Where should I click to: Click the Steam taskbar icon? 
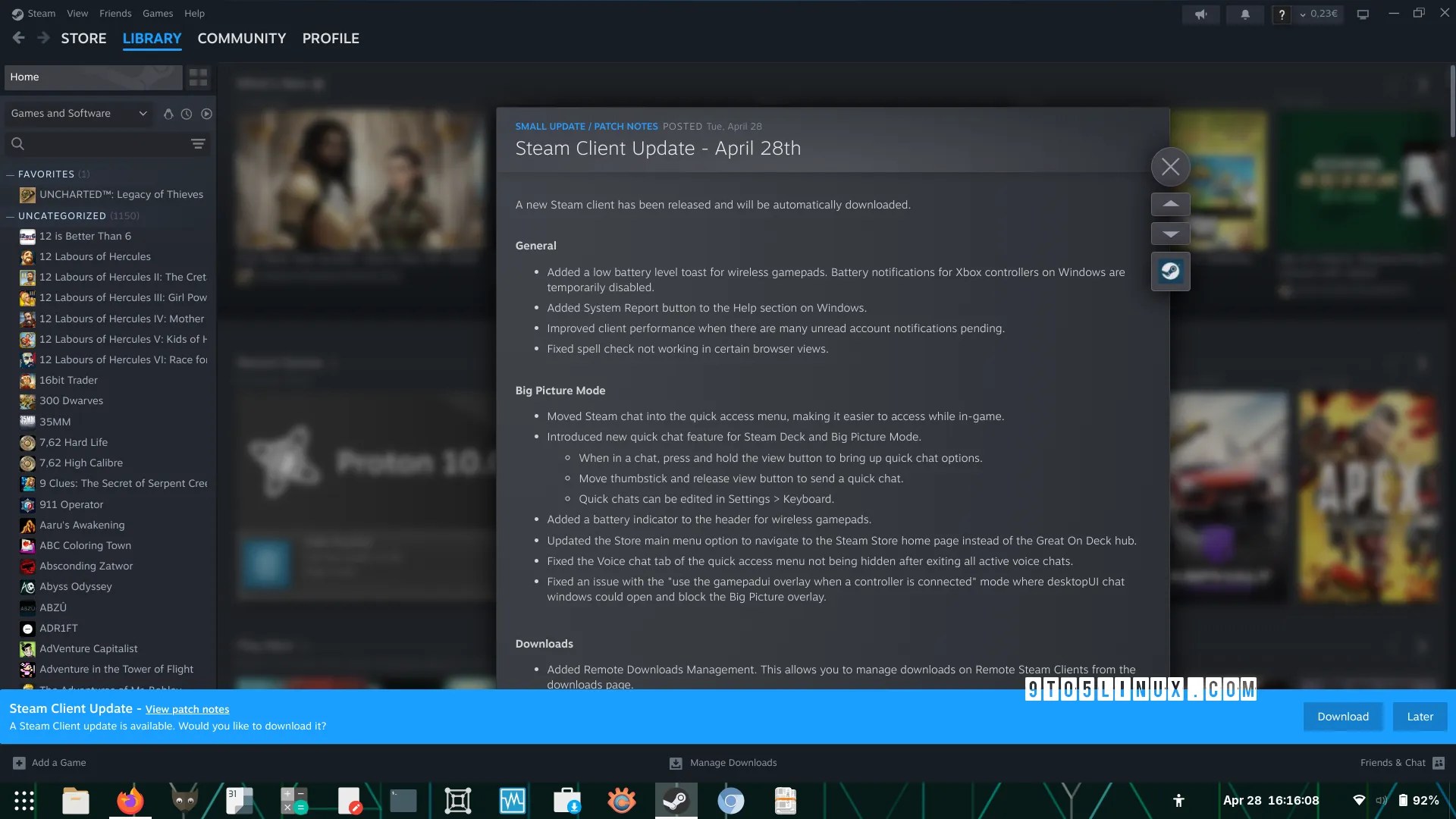(x=676, y=801)
